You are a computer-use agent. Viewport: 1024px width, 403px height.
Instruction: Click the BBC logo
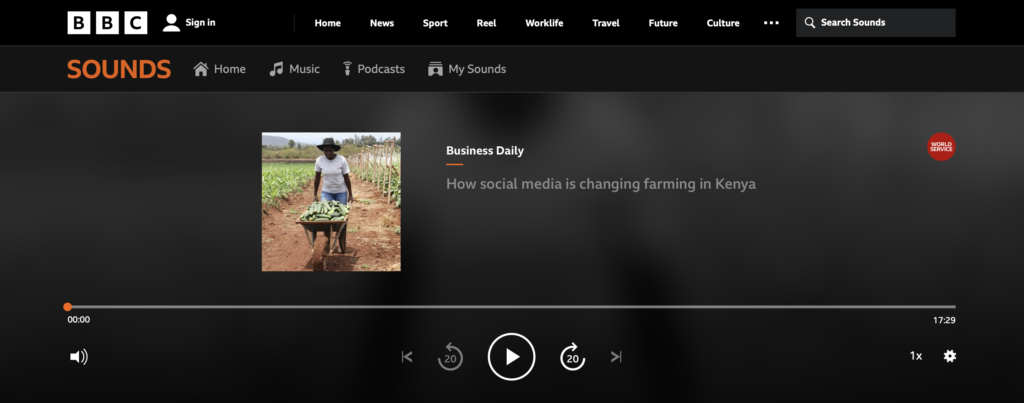click(107, 23)
